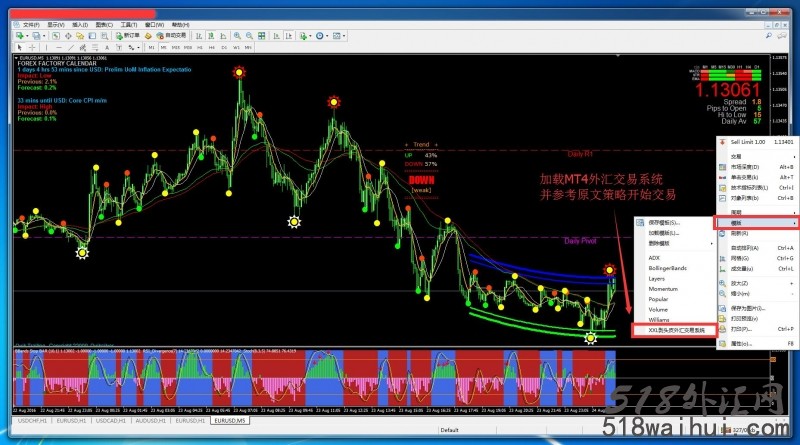Open the 工具(T) menu
This screenshot has height=445, width=800.
click(x=127, y=22)
